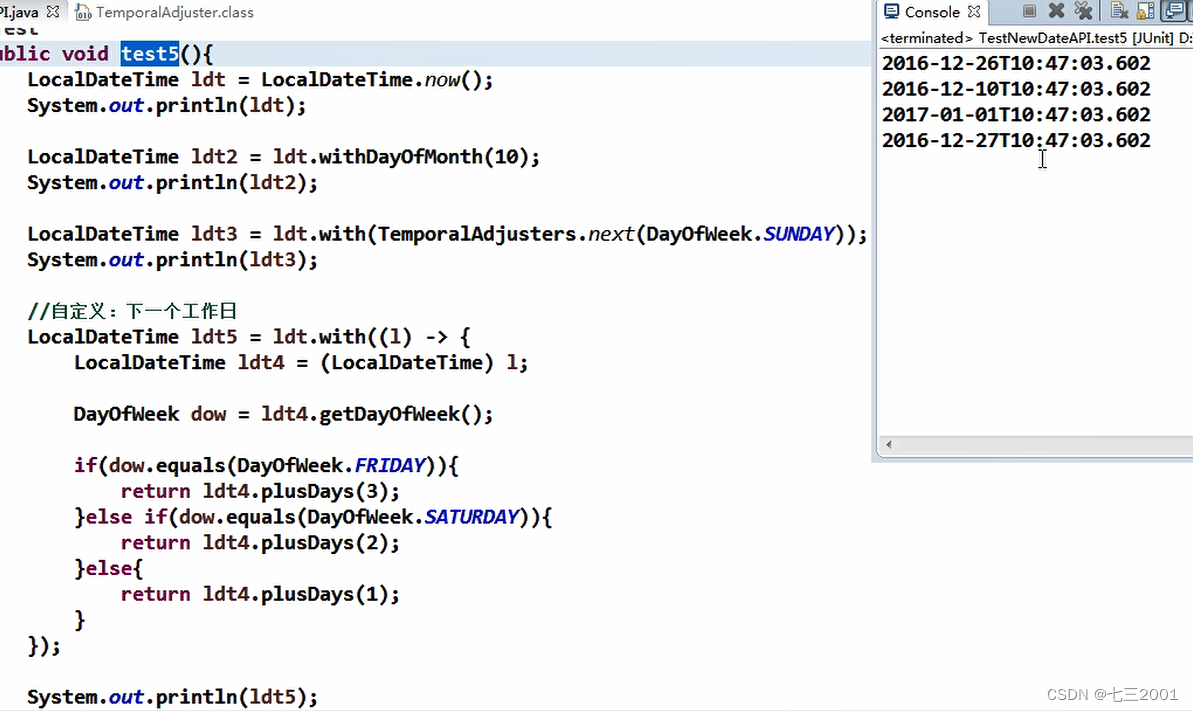
Task: Close the PI.java editor tab
Action: pos(53,13)
